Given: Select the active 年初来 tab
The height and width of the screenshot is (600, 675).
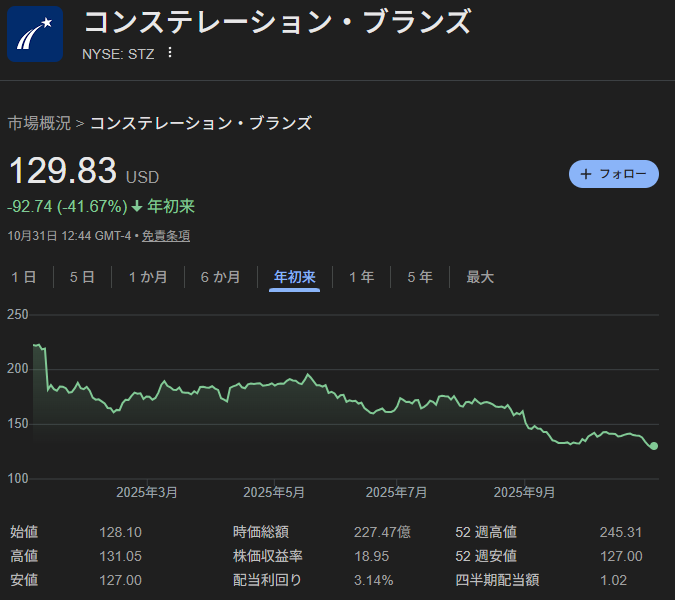Looking at the screenshot, I should click(x=295, y=277).
